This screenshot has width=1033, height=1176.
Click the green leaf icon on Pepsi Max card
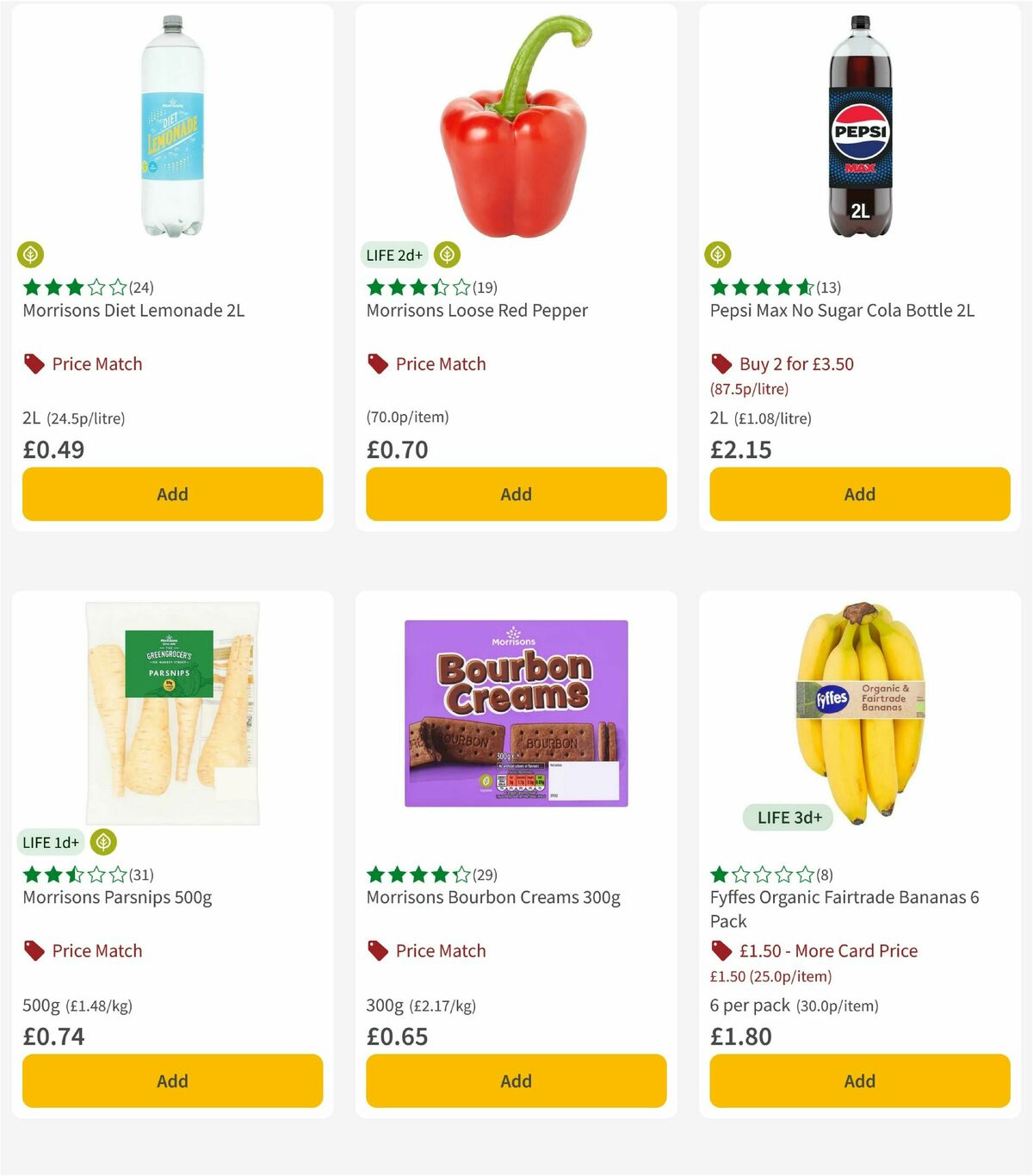tap(718, 255)
